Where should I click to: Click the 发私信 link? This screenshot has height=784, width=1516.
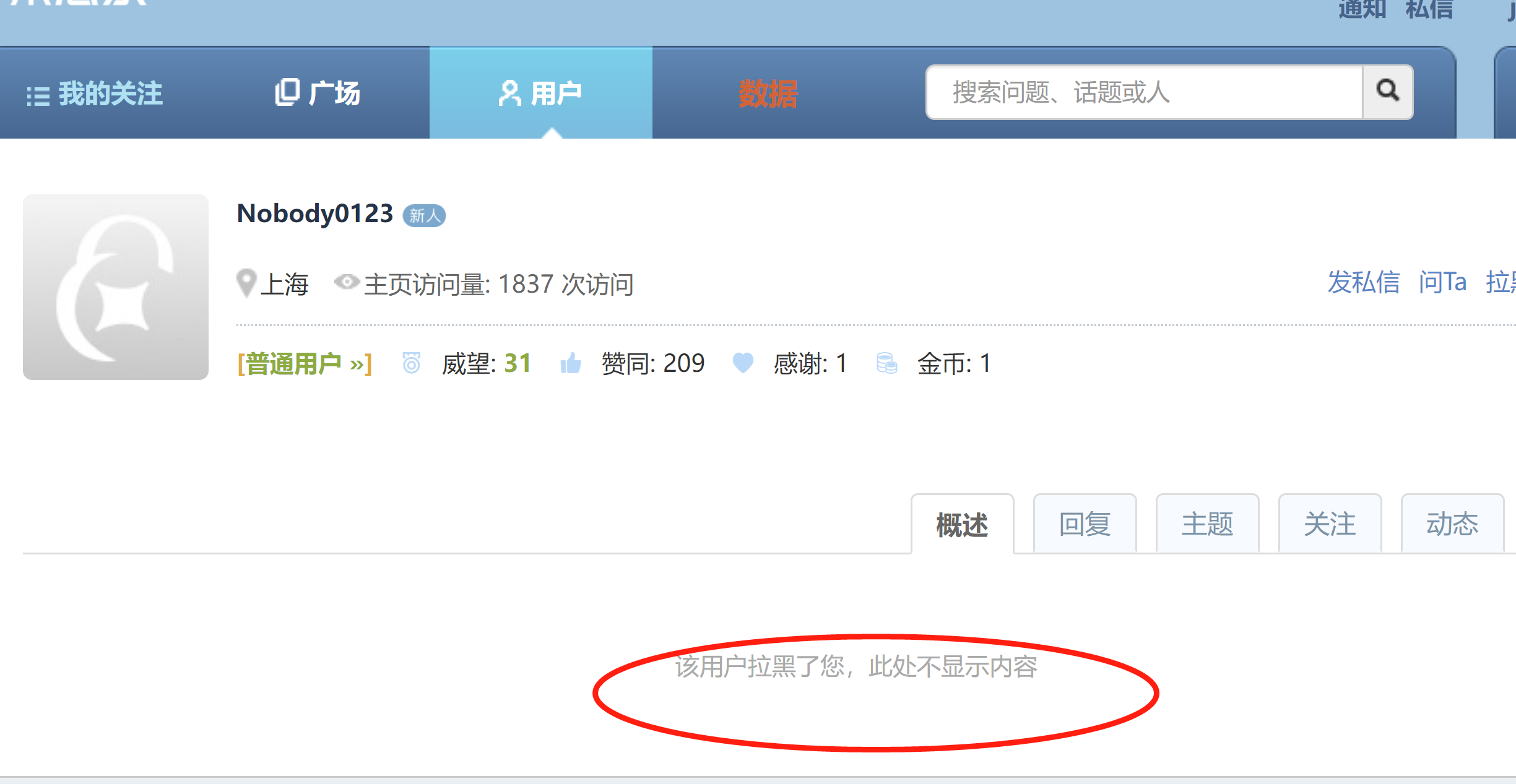1364,282
